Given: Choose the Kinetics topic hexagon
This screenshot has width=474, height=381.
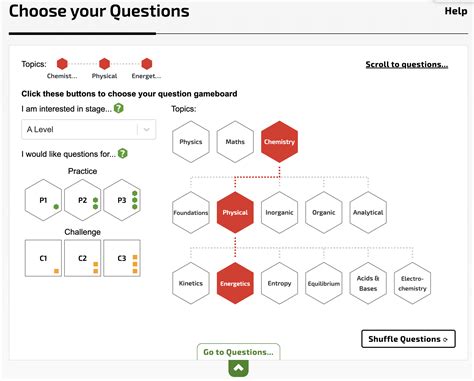Looking at the screenshot, I should tap(191, 283).
